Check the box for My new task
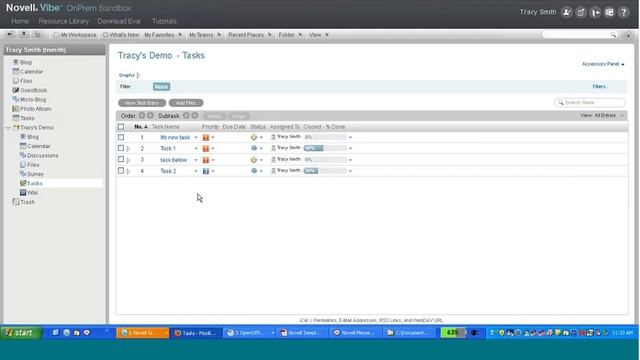640x360 pixels. point(121,137)
